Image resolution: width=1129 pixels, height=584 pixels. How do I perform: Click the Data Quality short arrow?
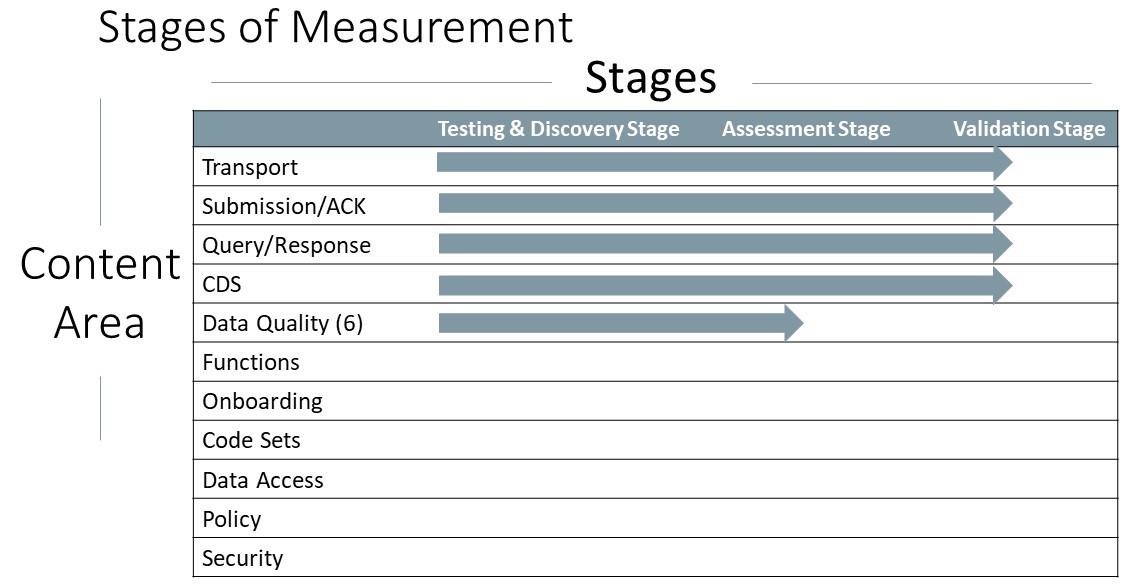[x=621, y=323]
